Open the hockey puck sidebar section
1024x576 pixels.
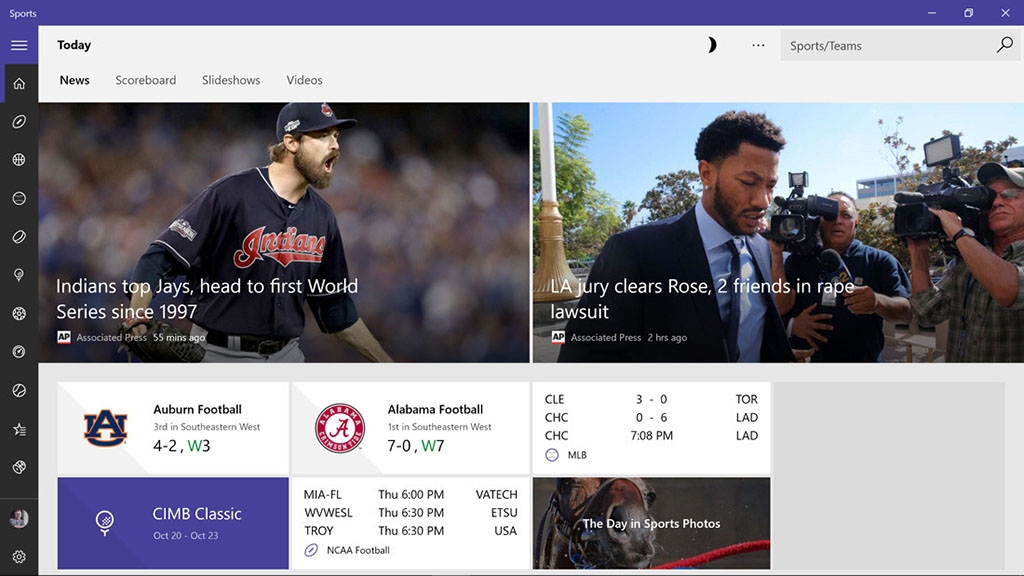[x=19, y=236]
